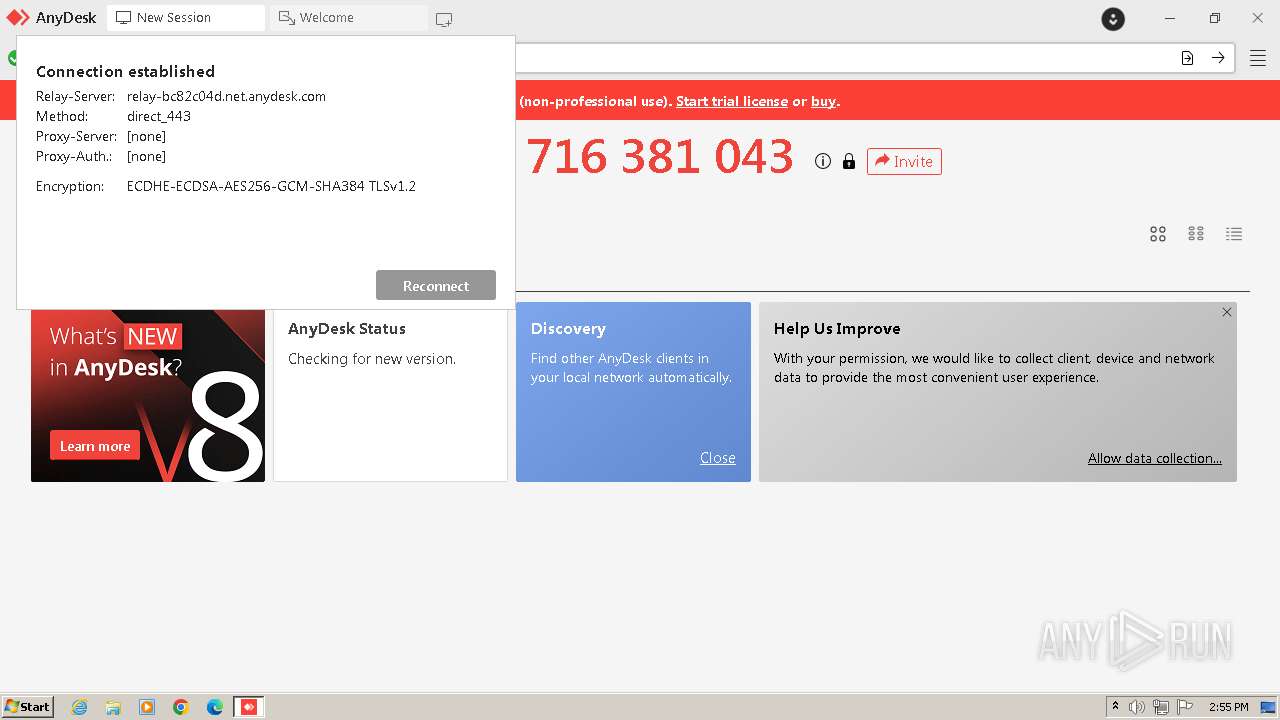Open the media player taskbar icon
Image resolution: width=1280 pixels, height=720 pixels.
coord(147,707)
